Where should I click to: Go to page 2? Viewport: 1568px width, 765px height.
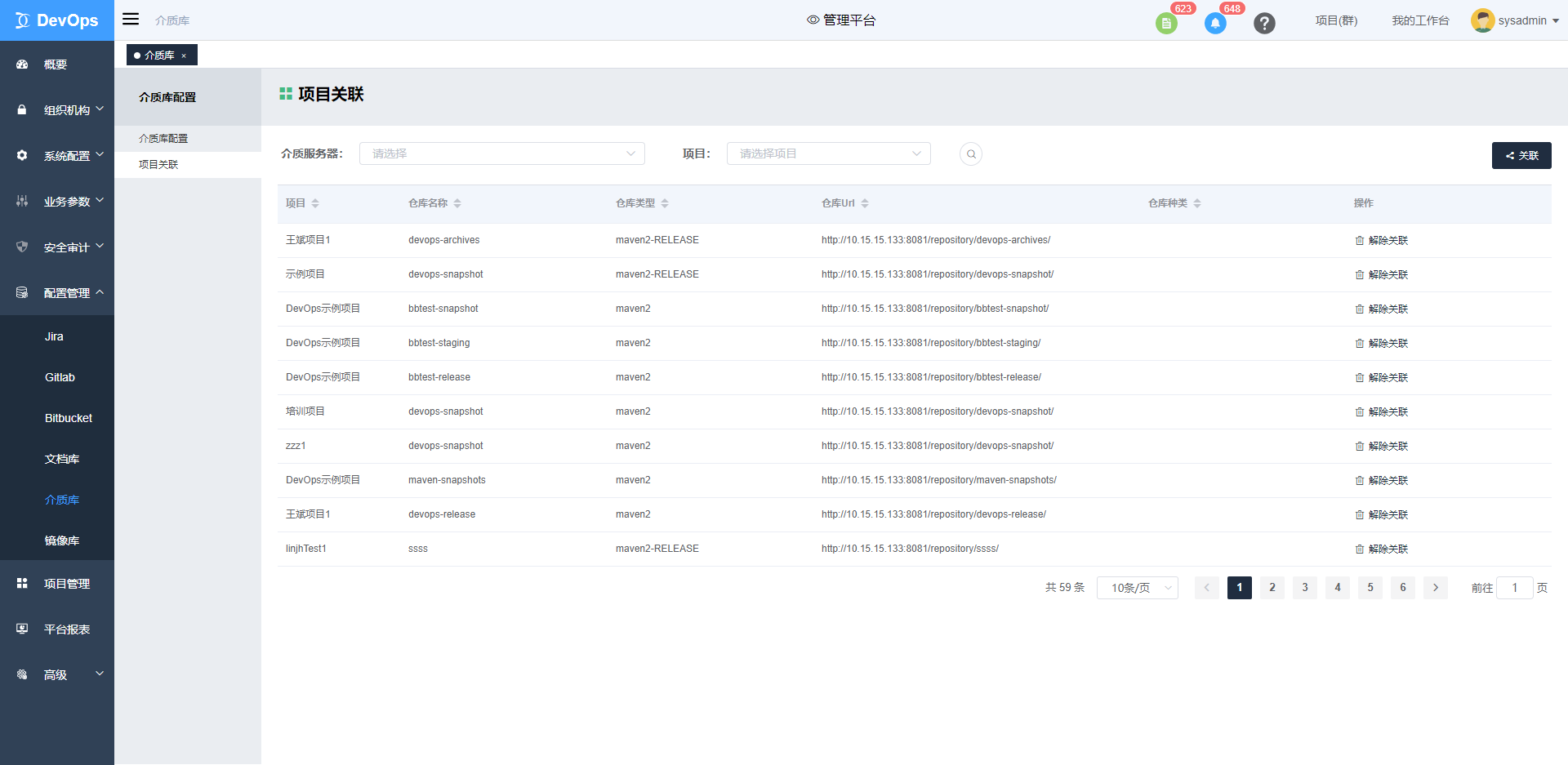(x=1272, y=588)
